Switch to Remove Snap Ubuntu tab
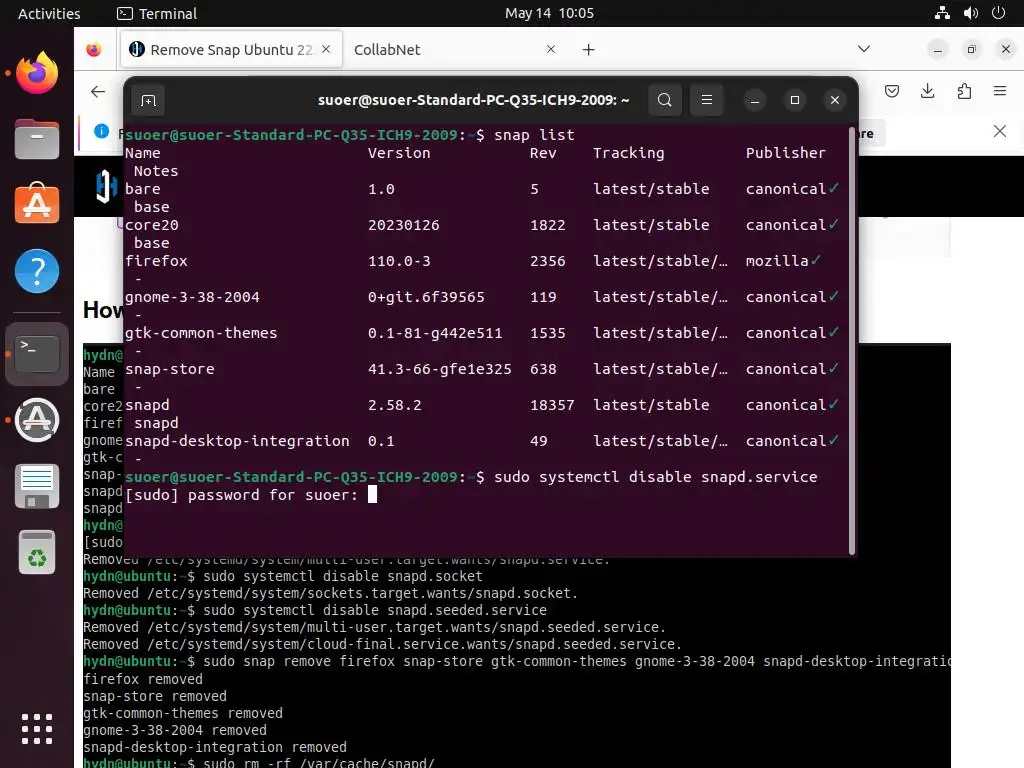This screenshot has height=768, width=1024. (x=231, y=50)
